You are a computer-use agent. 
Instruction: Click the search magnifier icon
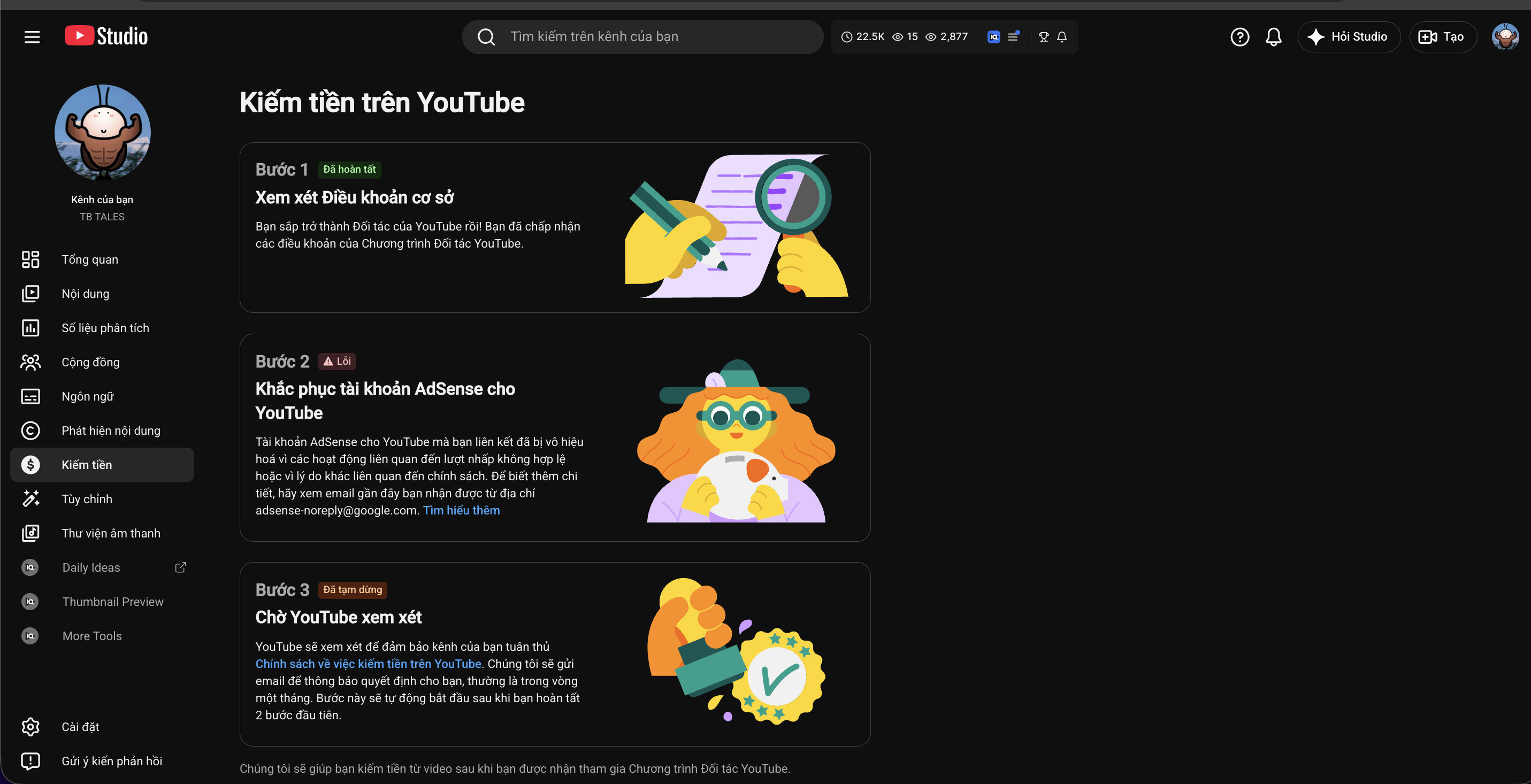coord(486,37)
